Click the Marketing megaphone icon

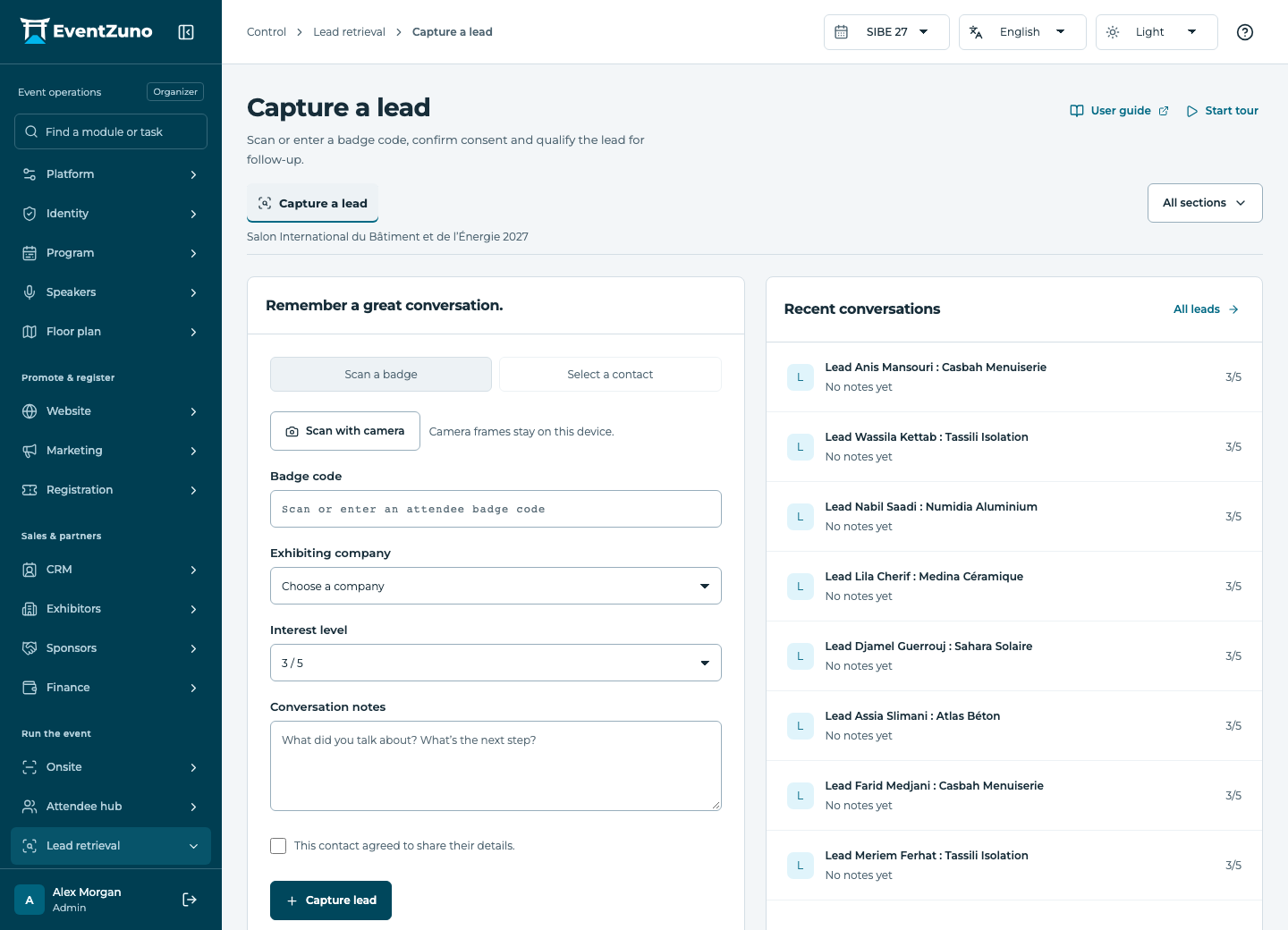pos(30,451)
